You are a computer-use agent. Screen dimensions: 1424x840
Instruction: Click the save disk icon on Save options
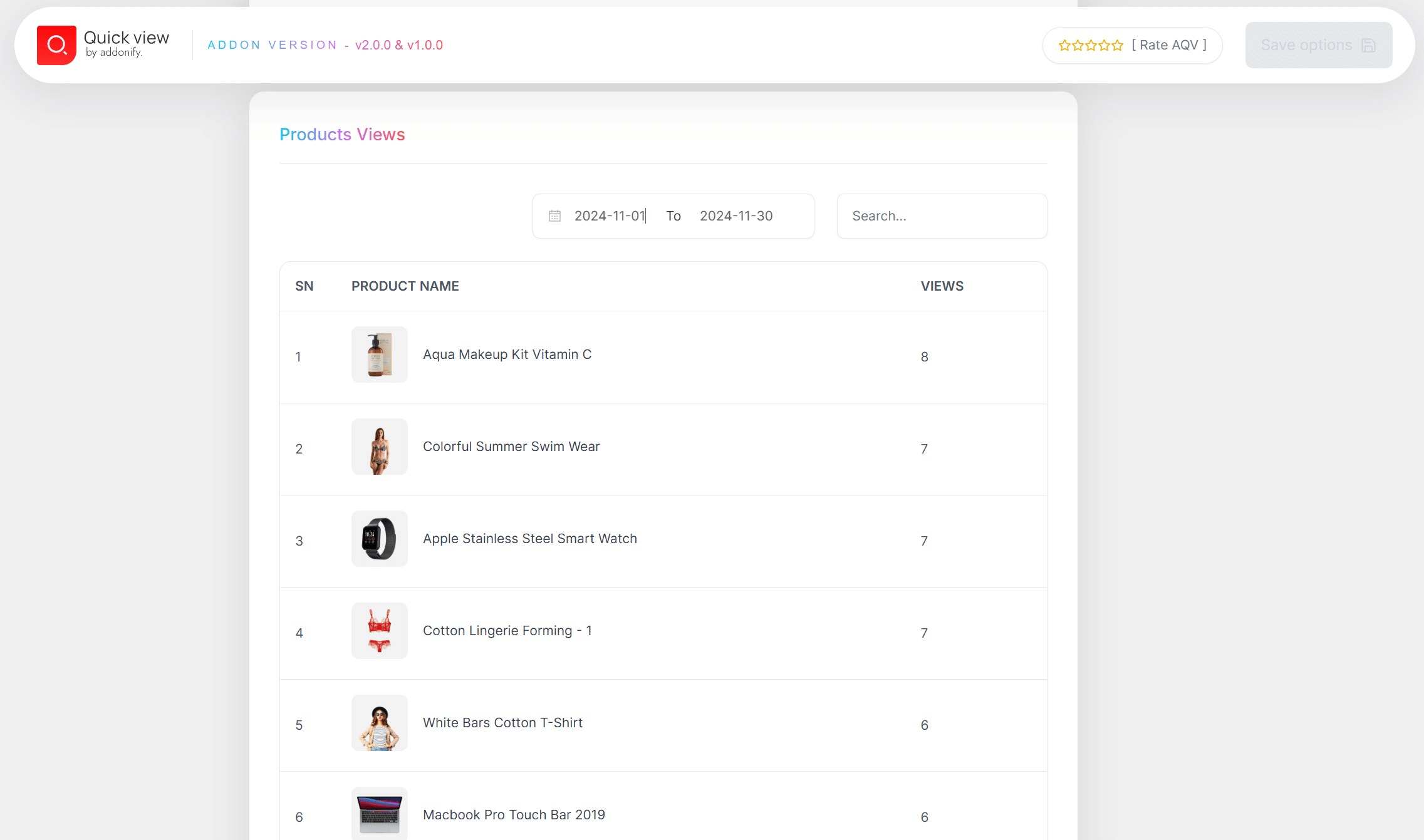click(1369, 45)
